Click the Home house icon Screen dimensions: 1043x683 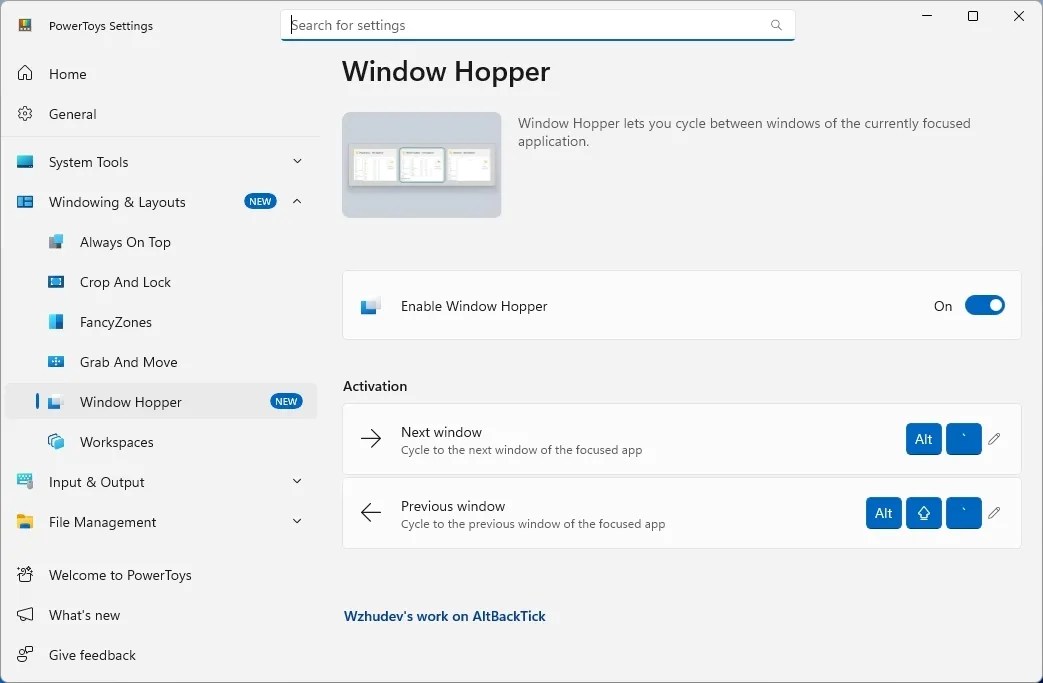(25, 73)
